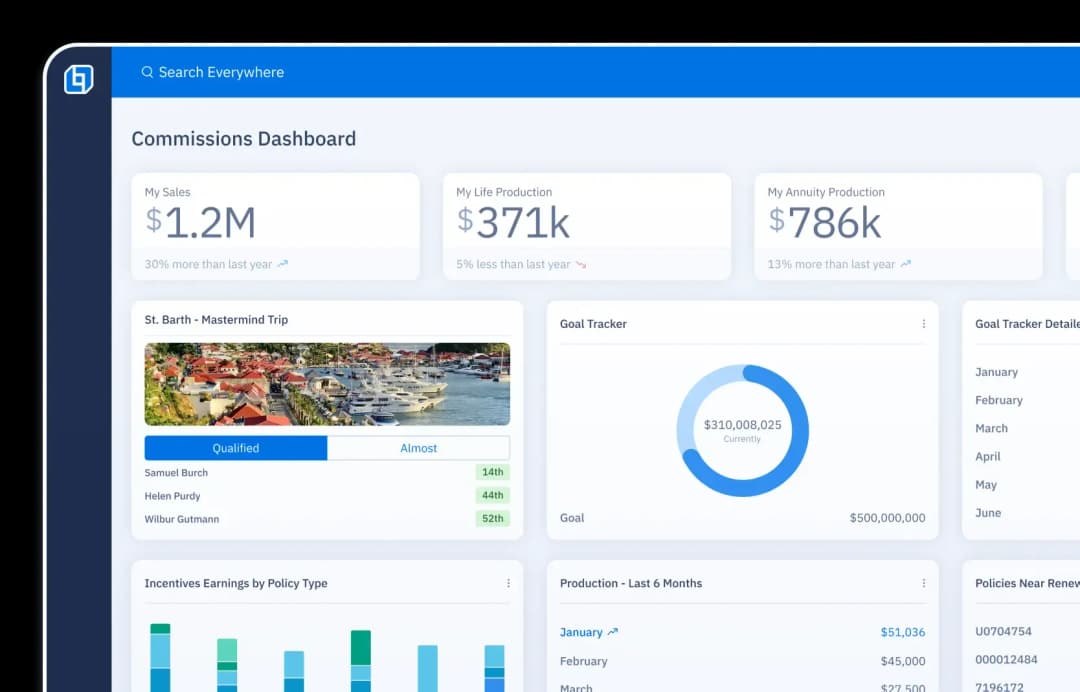Switch to the Qualified tab
The width and height of the screenshot is (1080, 692).
coord(236,448)
